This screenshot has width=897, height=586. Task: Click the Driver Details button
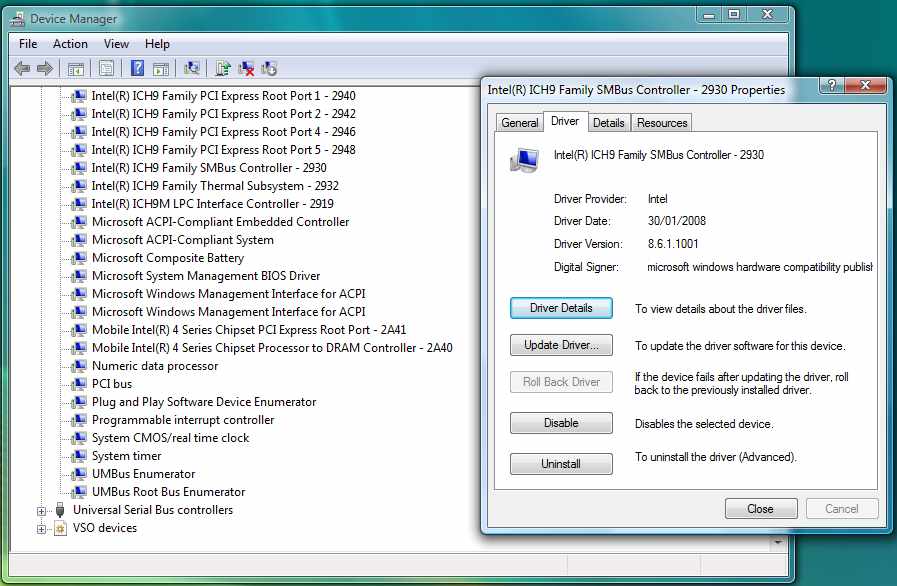pos(561,308)
